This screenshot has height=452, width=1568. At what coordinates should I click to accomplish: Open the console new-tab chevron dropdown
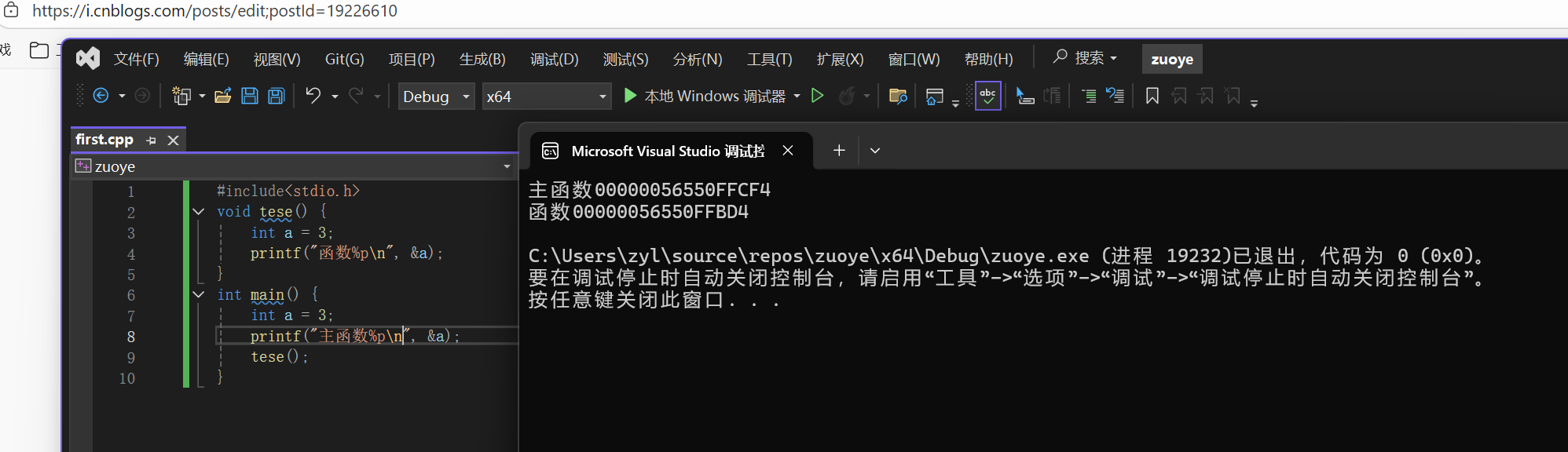pos(875,151)
